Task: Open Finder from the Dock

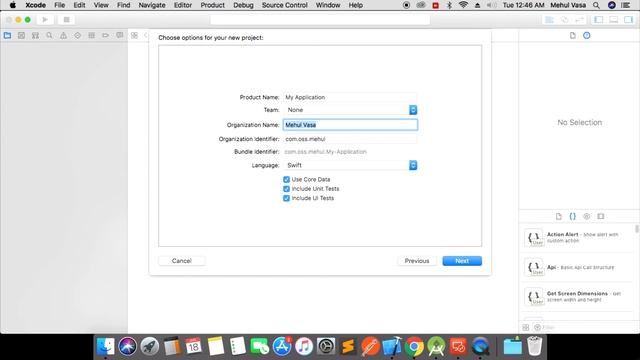Action: (x=105, y=347)
